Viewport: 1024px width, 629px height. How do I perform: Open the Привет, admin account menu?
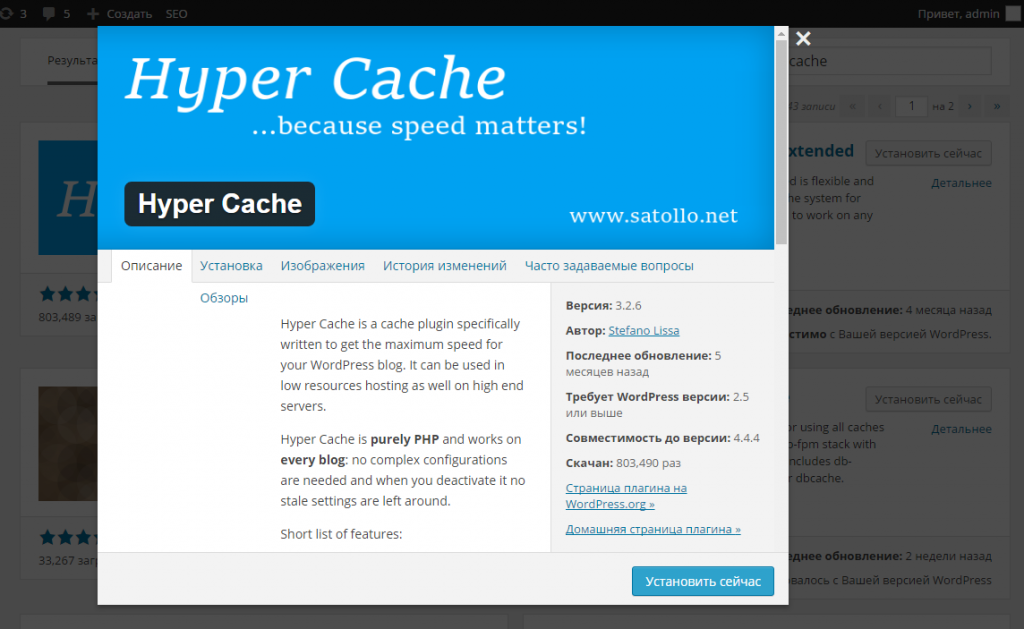pyautogui.click(x=968, y=14)
